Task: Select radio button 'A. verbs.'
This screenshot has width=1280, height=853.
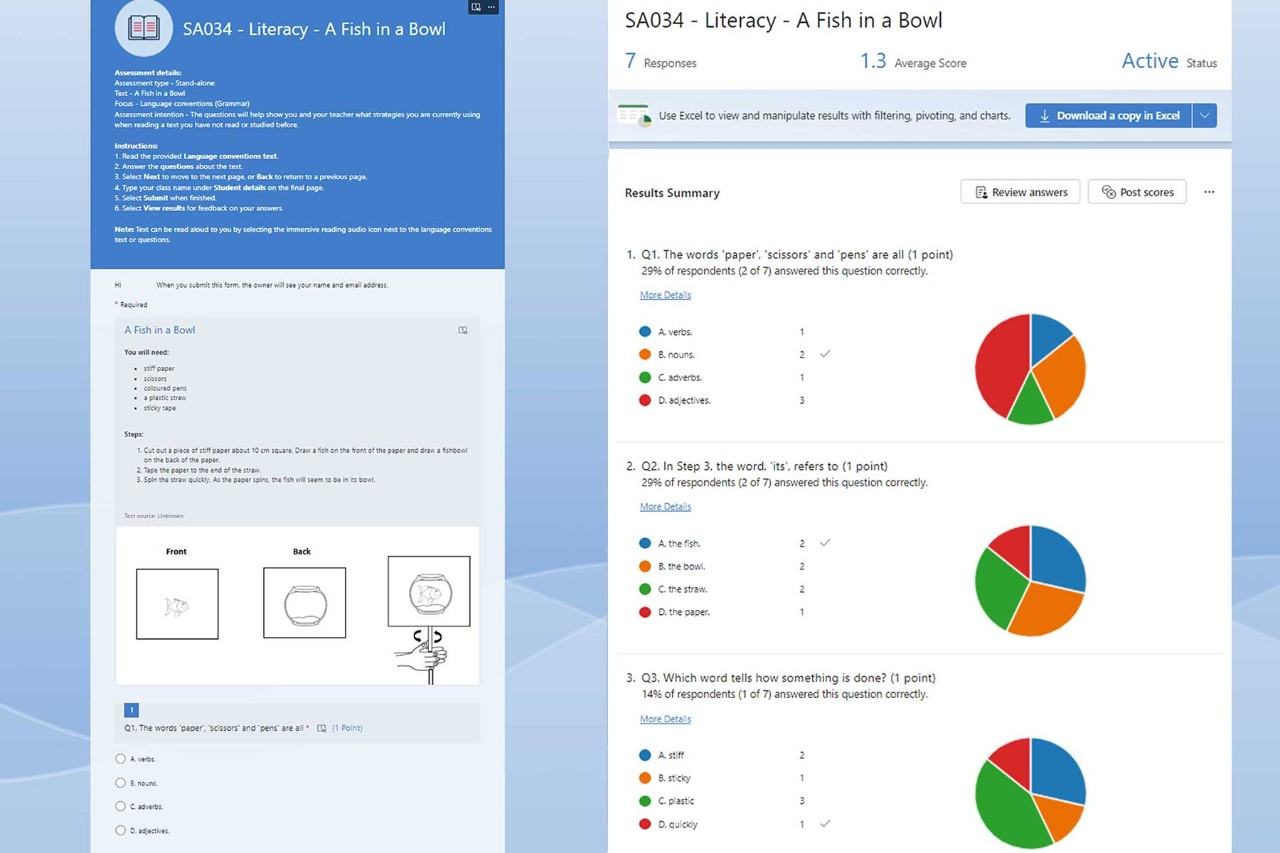Action: [x=120, y=759]
